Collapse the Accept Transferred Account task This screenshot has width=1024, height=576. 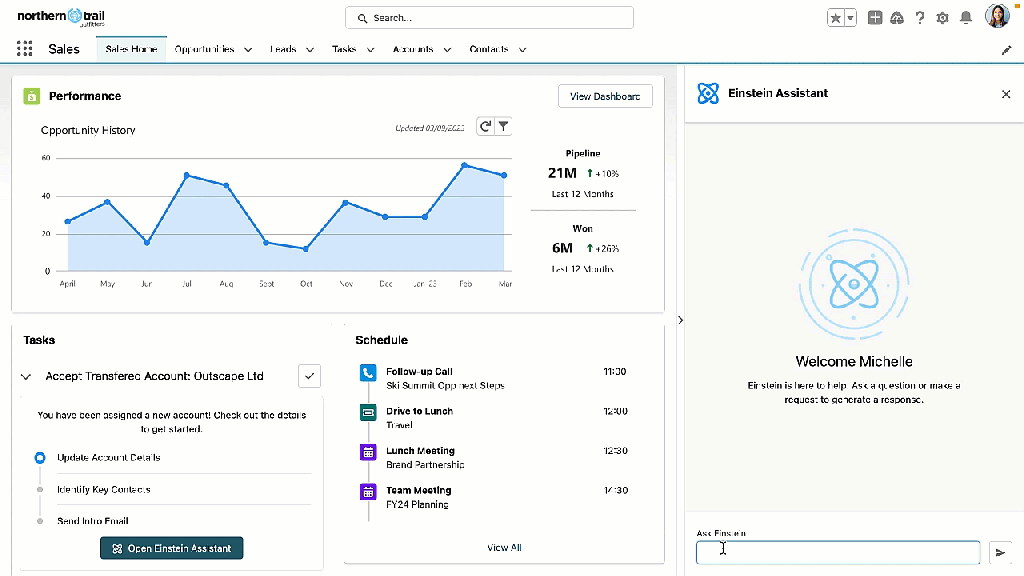(x=26, y=377)
